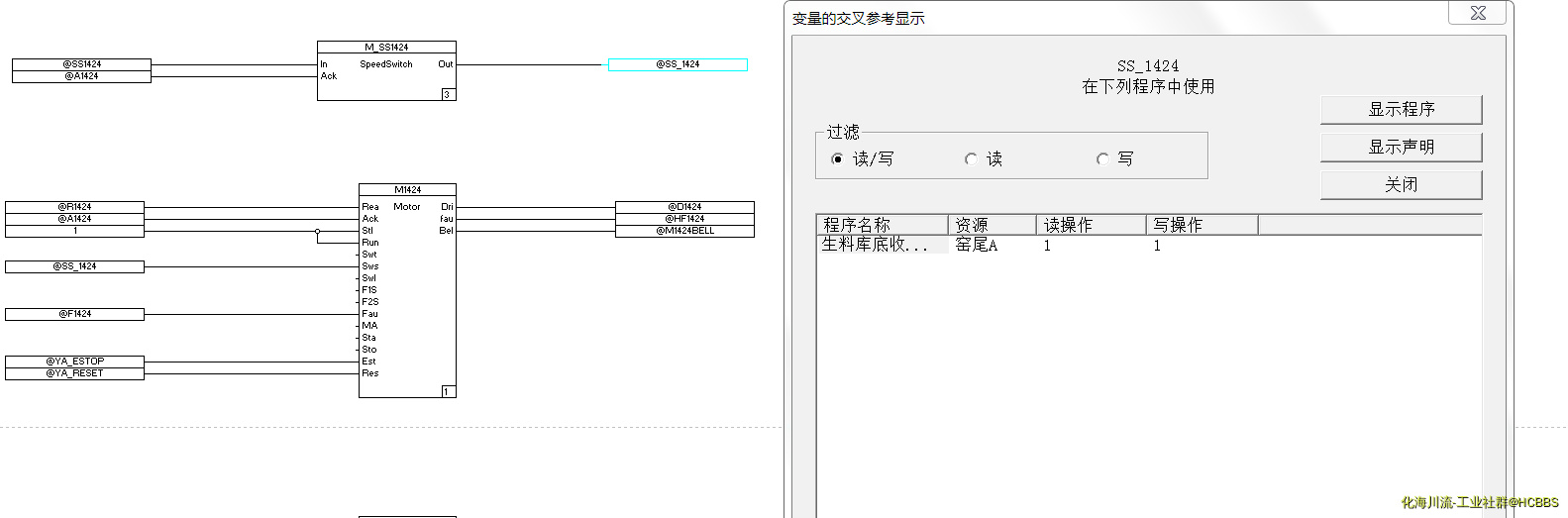
Task: Click the 资源 column header
Action: (991, 225)
